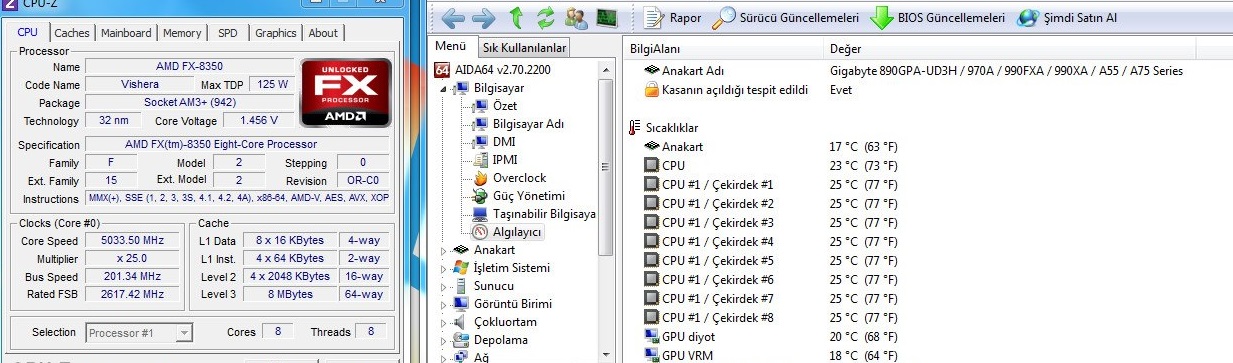Open Graphics tab in CPU-Z

point(276,33)
